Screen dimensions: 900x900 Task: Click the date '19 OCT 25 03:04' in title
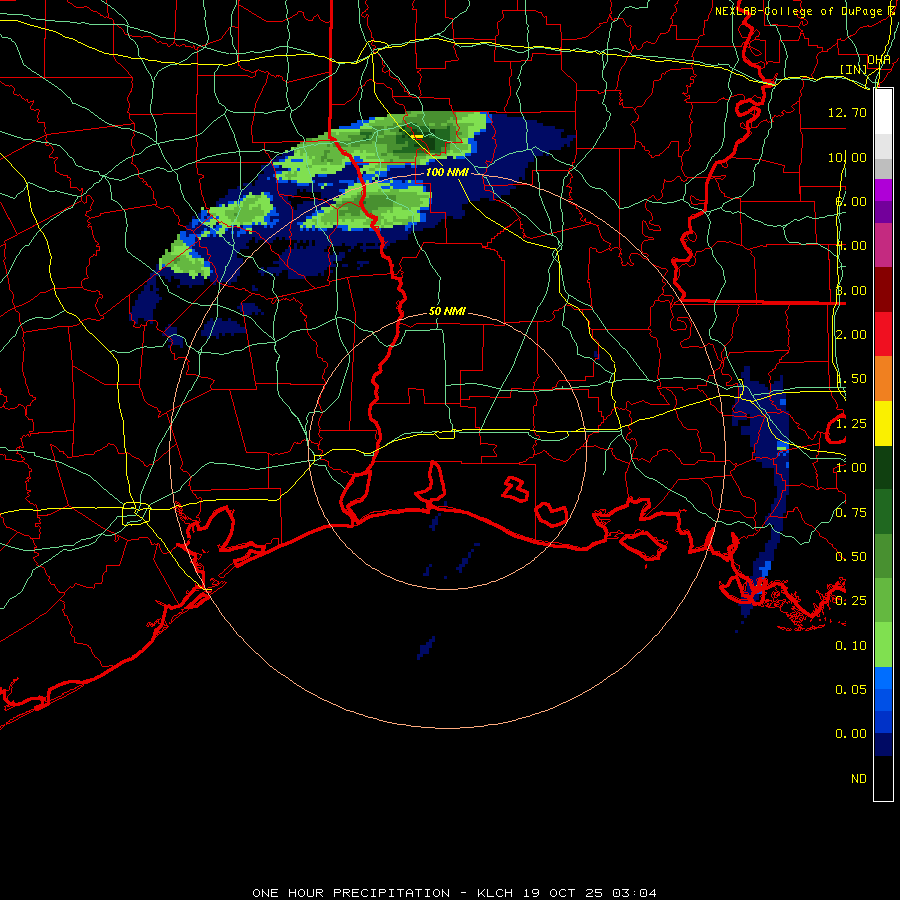(590, 893)
